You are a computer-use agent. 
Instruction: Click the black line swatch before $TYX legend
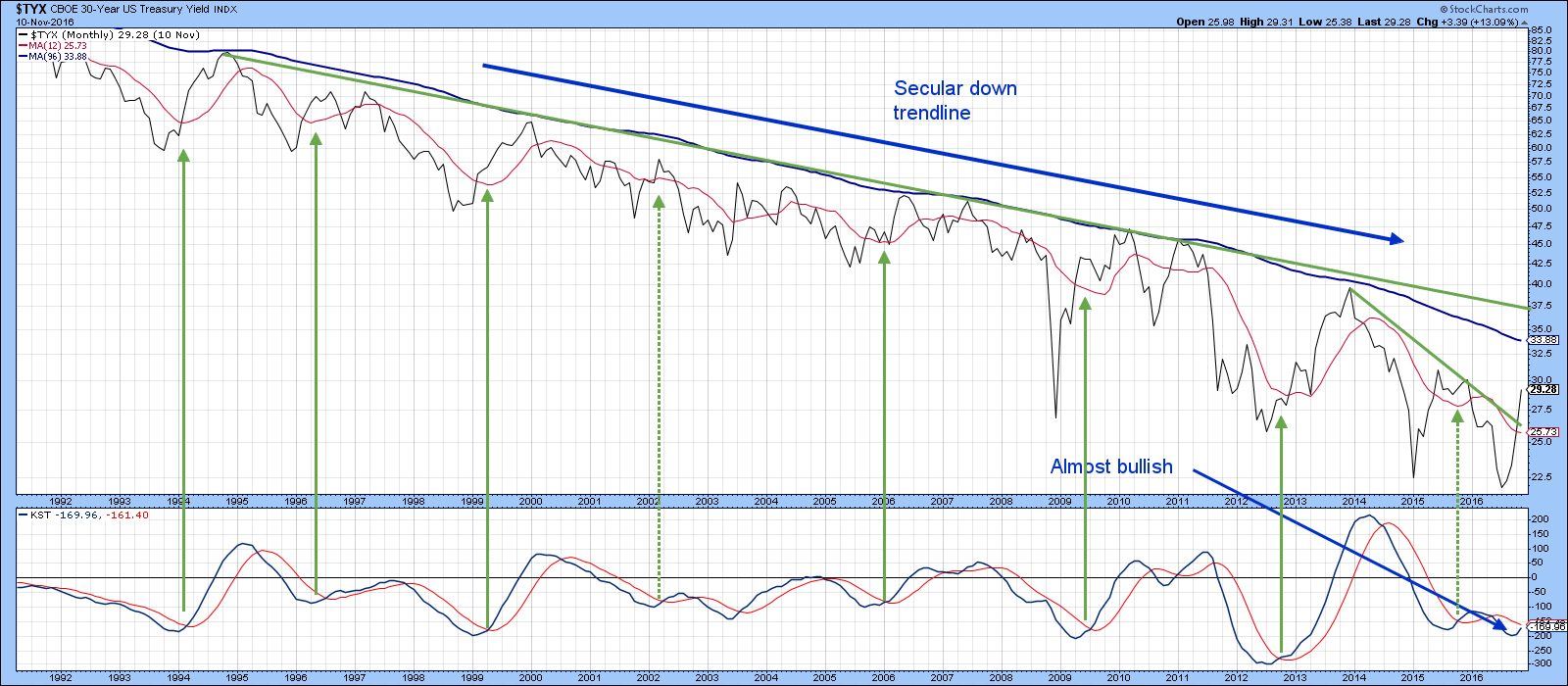click(23, 35)
